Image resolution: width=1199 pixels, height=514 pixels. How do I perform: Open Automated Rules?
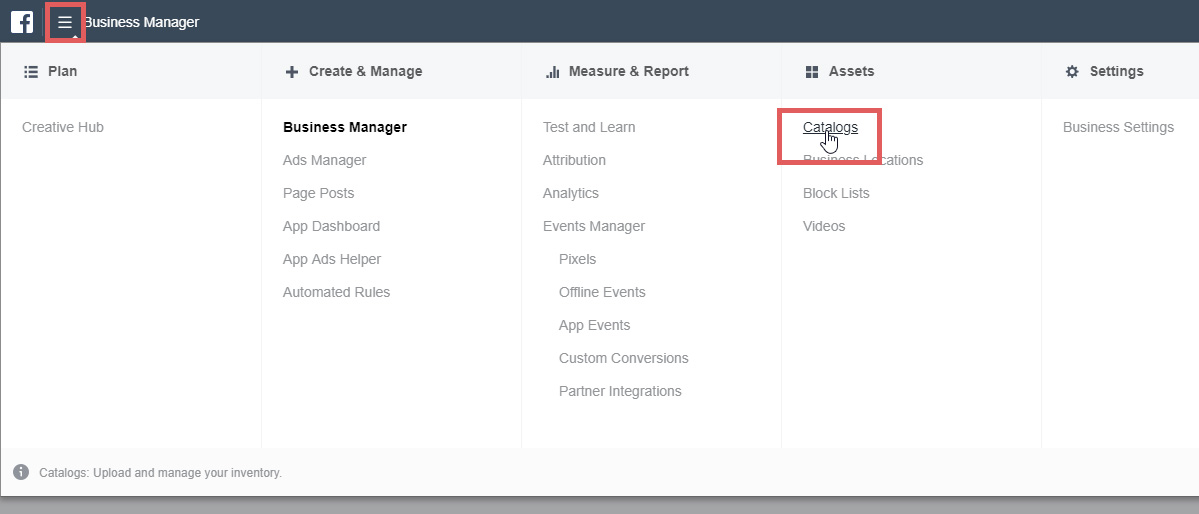336,291
